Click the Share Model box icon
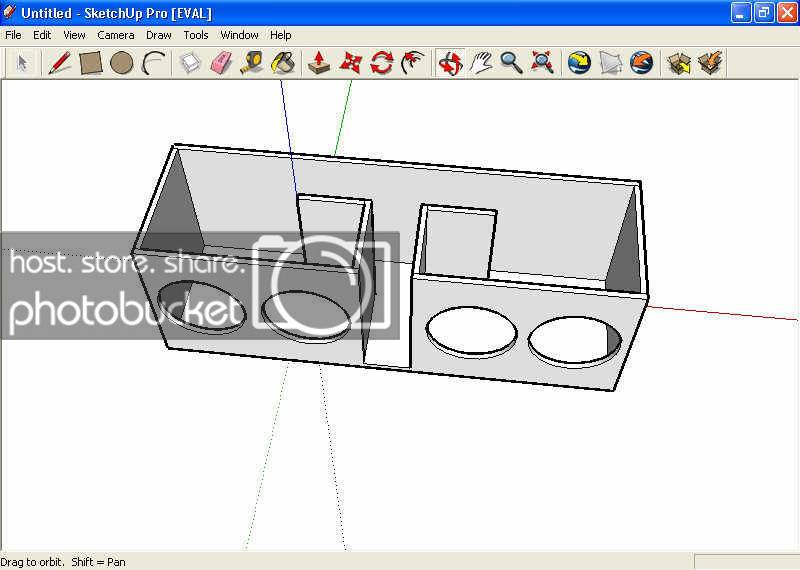The image size is (800, 570). 710,63
